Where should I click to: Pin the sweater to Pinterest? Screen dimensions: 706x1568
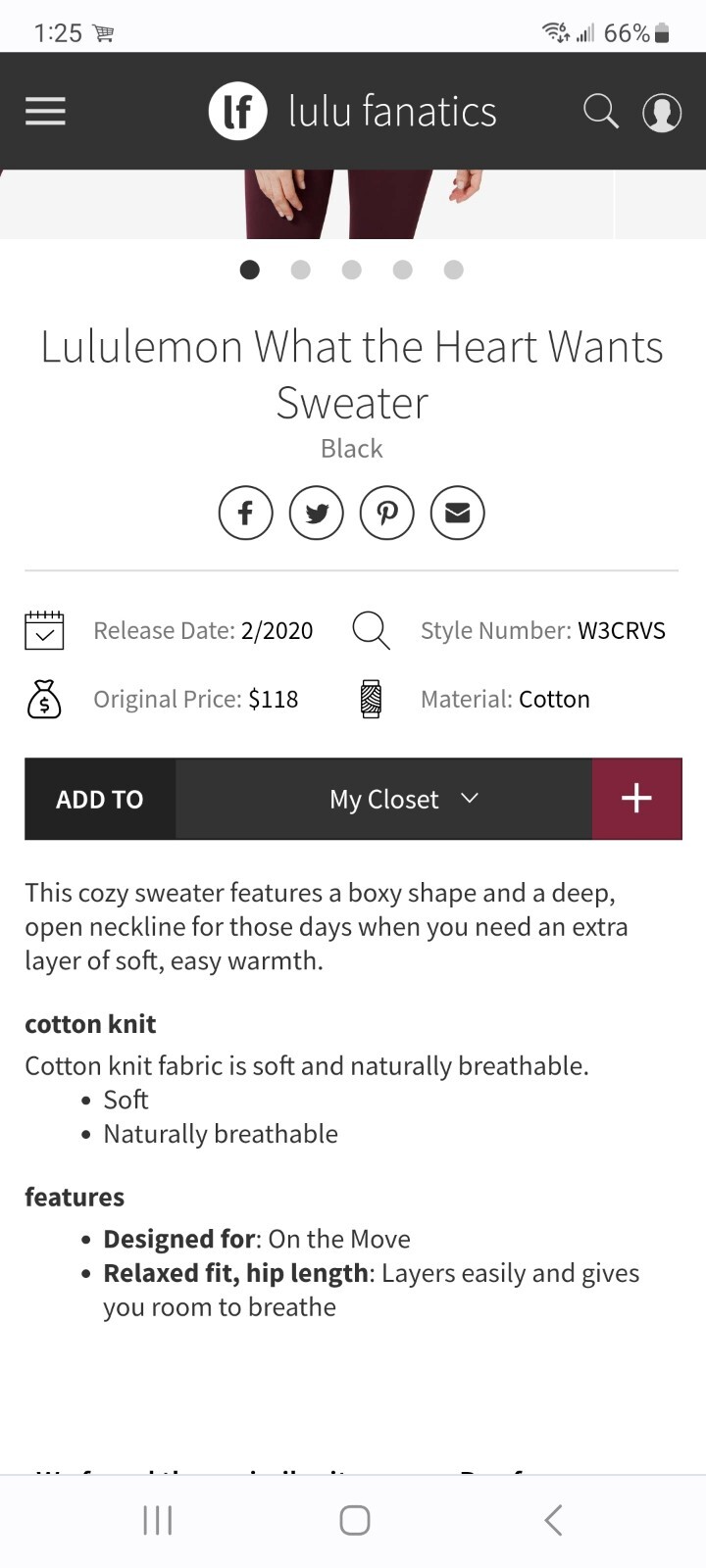coord(387,513)
